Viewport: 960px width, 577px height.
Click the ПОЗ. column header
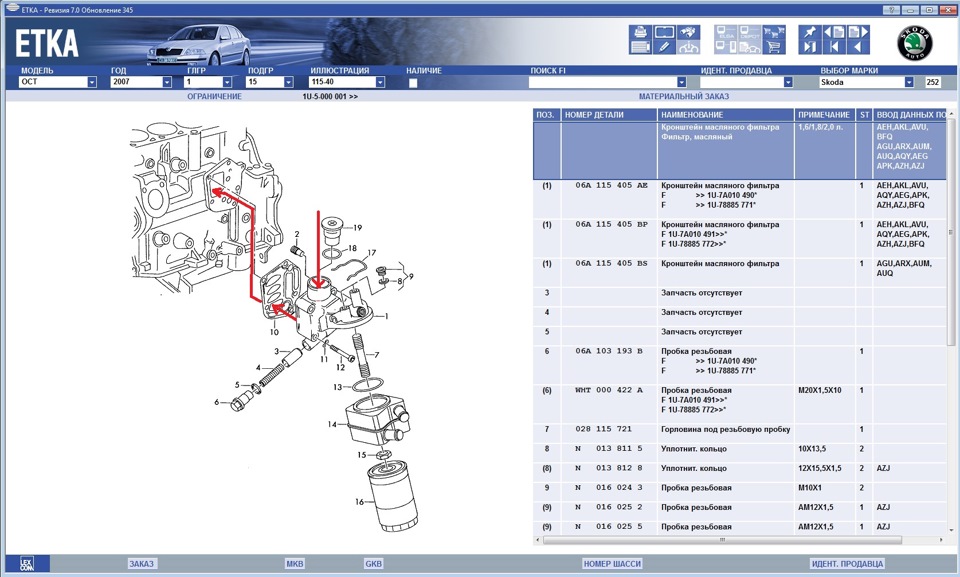tap(547, 115)
